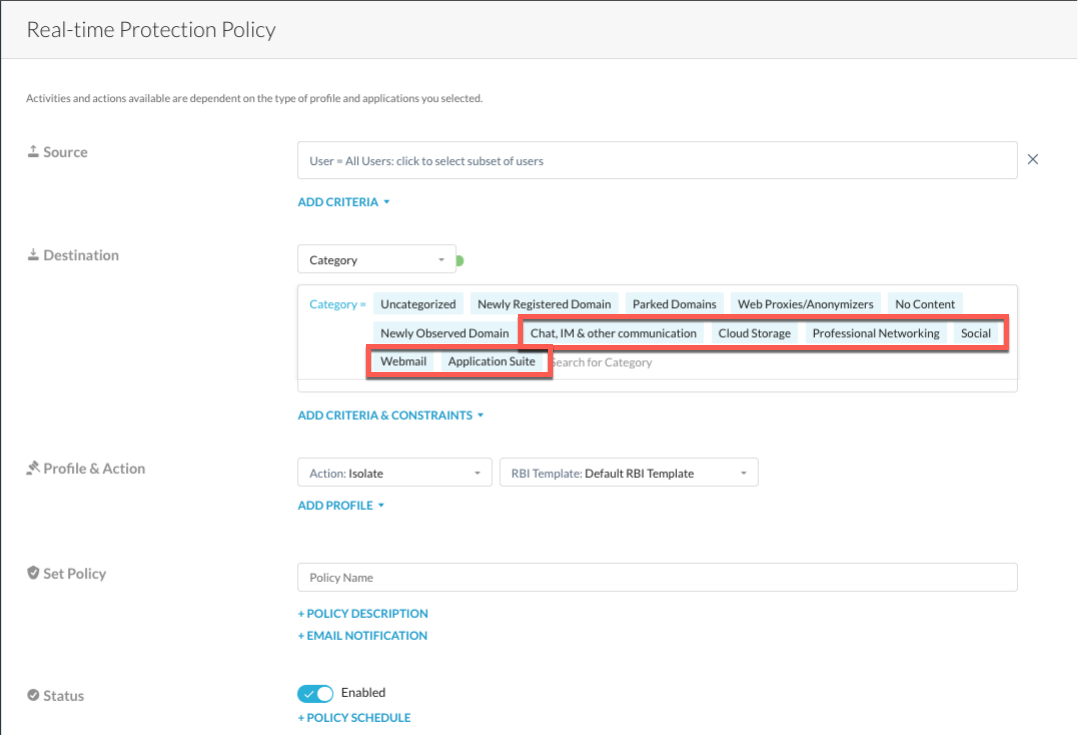Image resolution: width=1082 pixels, height=735 pixels.
Task: Open the Category destination type dropdown
Action: click(376, 260)
